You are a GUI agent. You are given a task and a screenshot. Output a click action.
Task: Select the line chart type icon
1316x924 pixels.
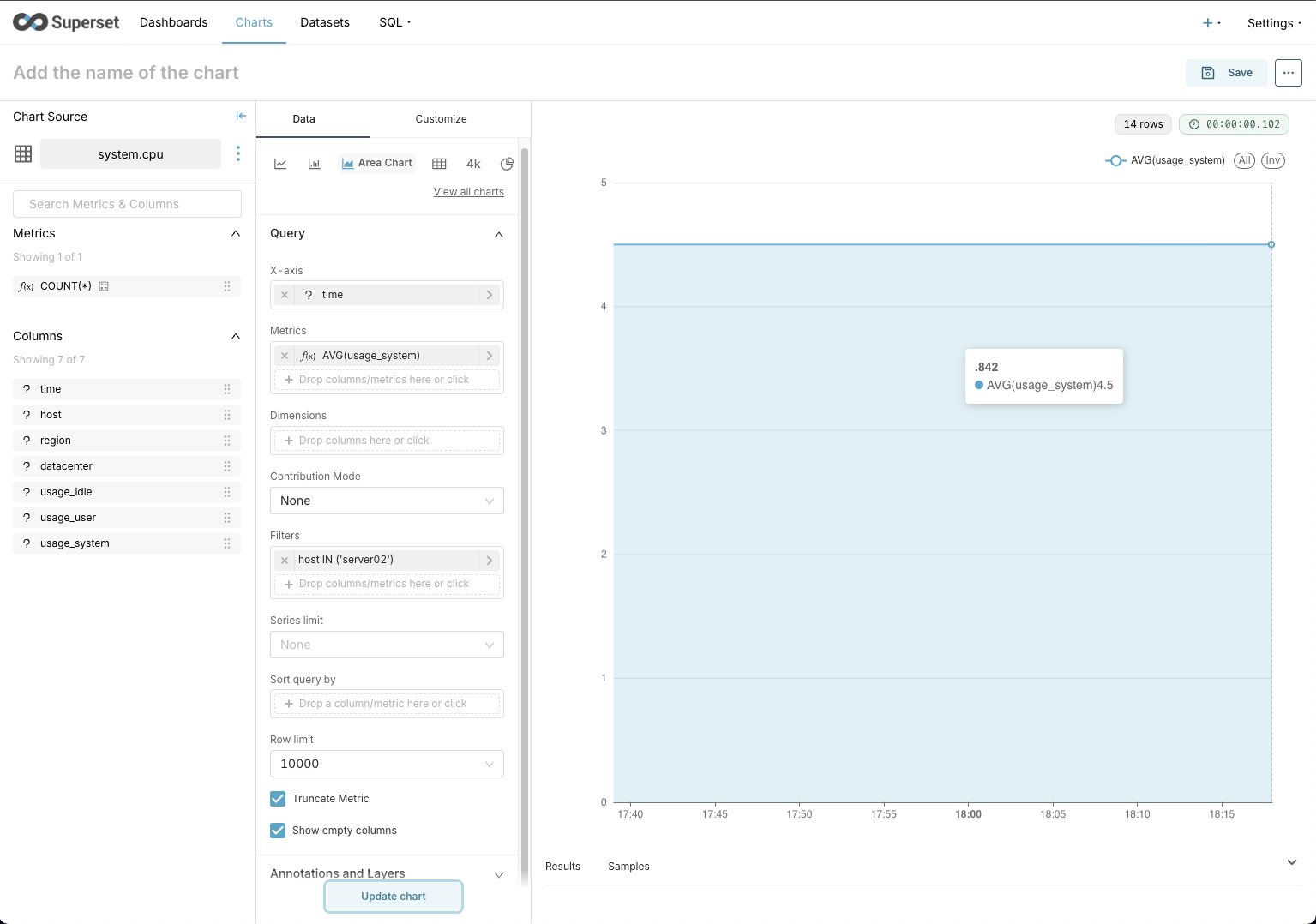[x=280, y=164]
